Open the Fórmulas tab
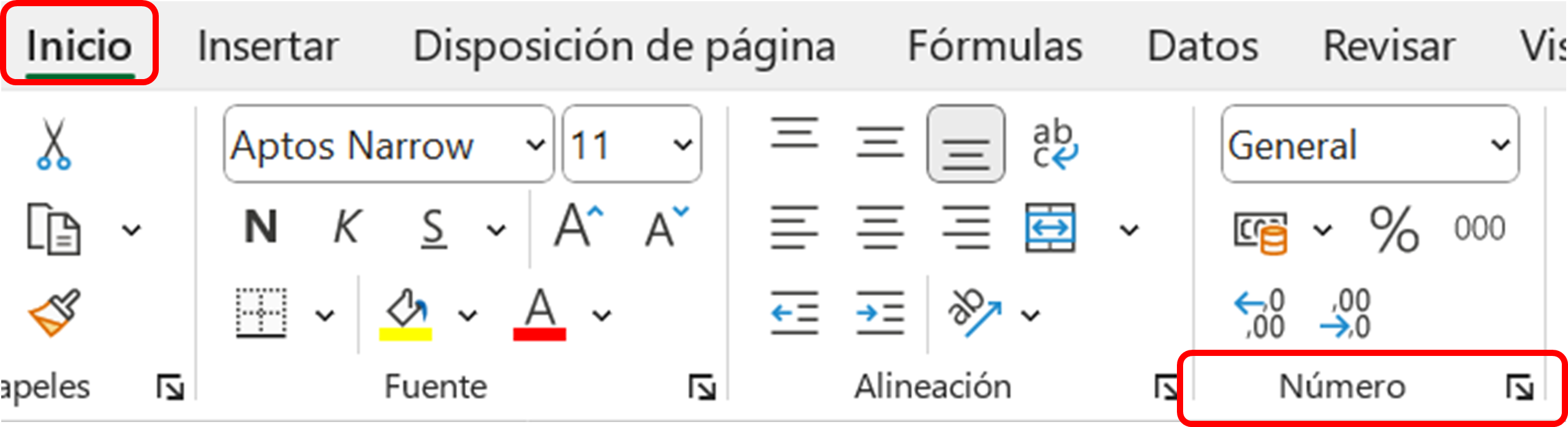Image resolution: width=1568 pixels, height=427 pixels. (x=995, y=46)
